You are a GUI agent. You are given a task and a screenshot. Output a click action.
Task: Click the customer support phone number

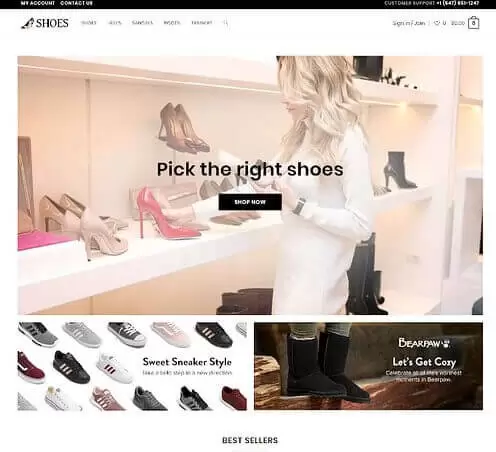[458, 3]
